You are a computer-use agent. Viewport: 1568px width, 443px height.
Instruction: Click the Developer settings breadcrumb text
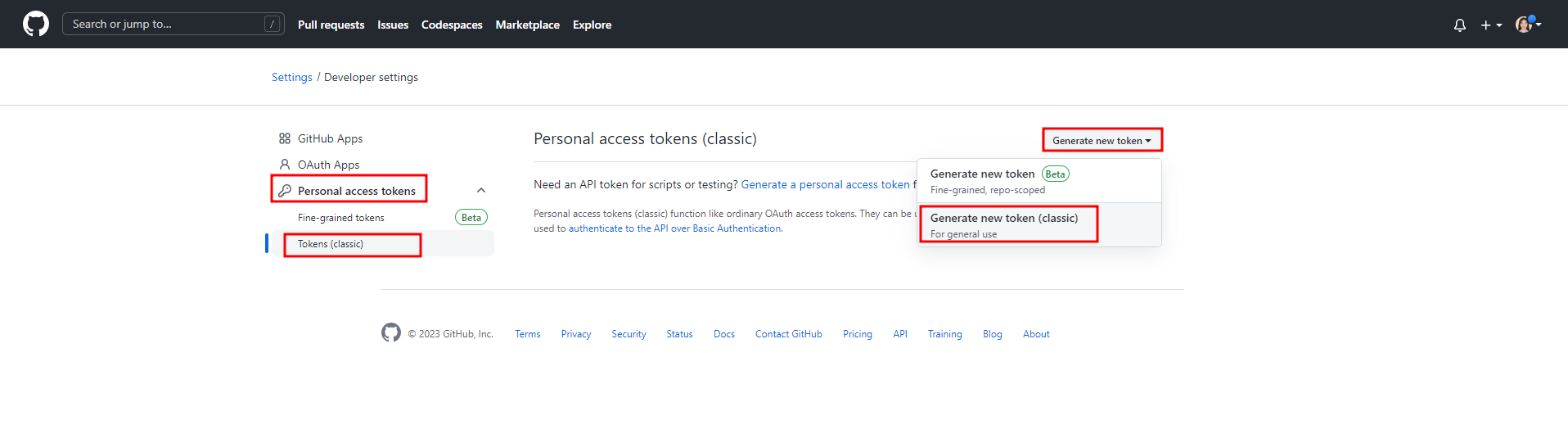371,77
